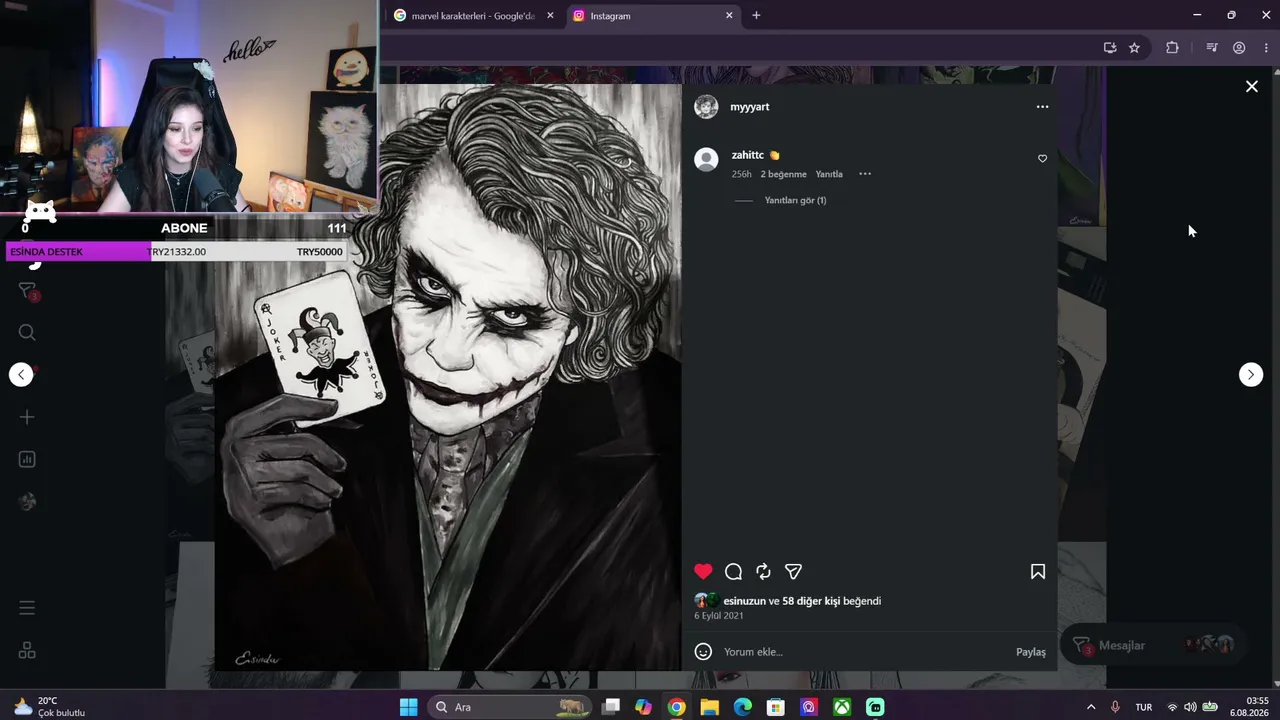This screenshot has height=720, width=1280.
Task: Show hidden system tray icons
Action: [1091, 707]
